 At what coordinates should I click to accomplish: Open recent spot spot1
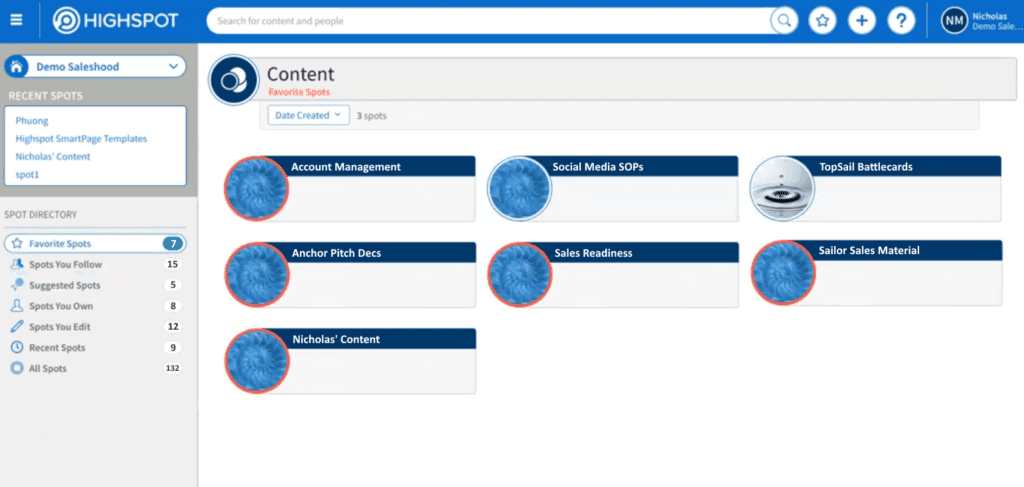(27, 175)
